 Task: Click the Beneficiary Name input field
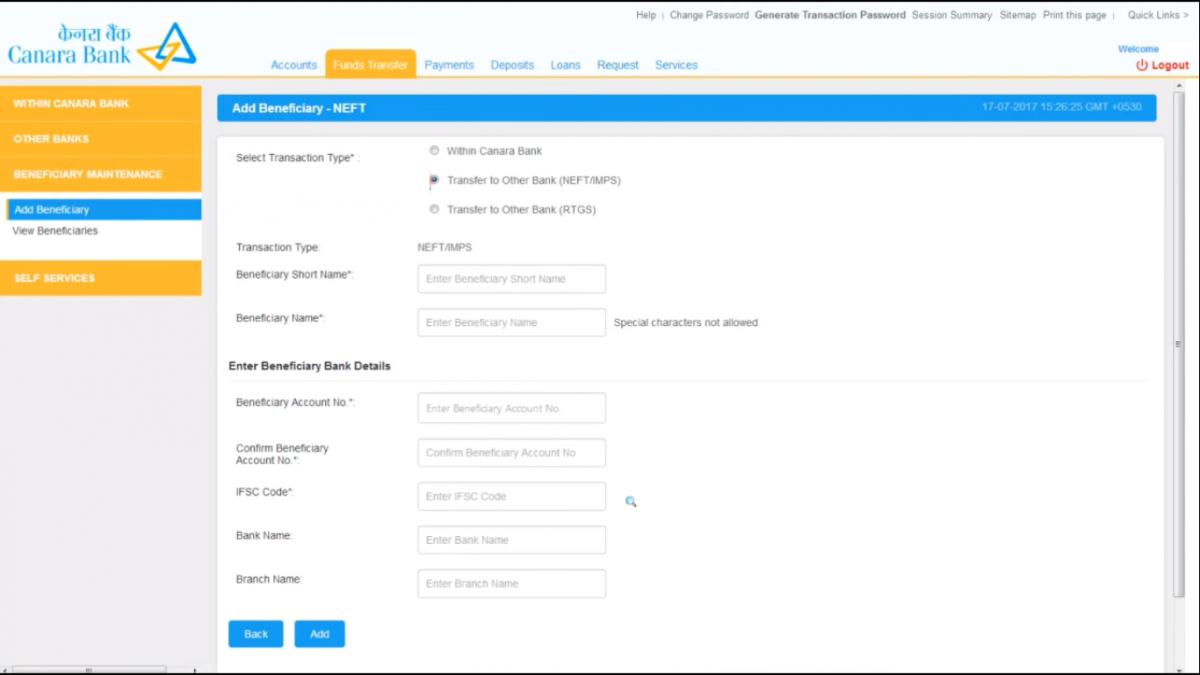pos(511,322)
